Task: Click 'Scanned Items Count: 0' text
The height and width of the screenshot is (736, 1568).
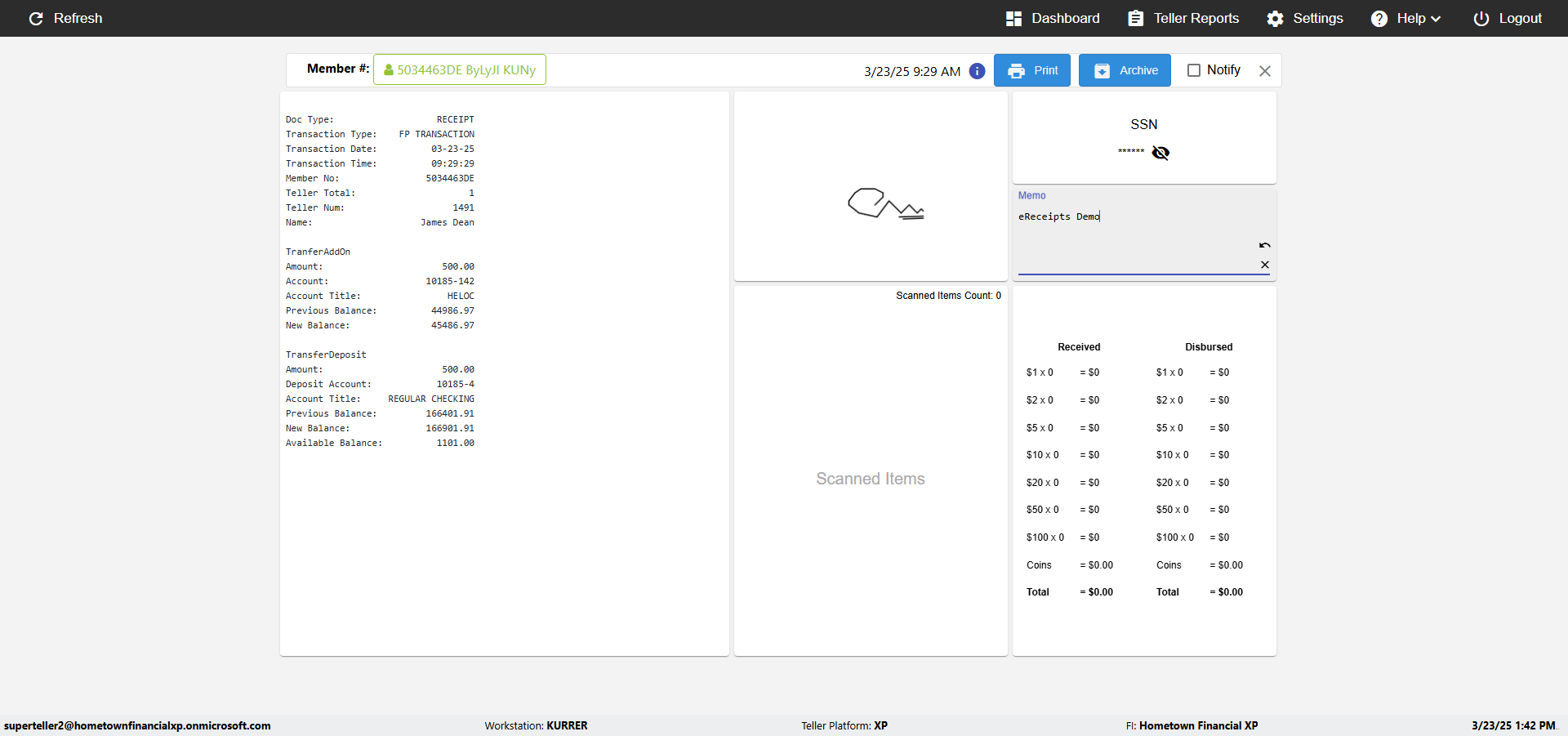Action: point(948,296)
